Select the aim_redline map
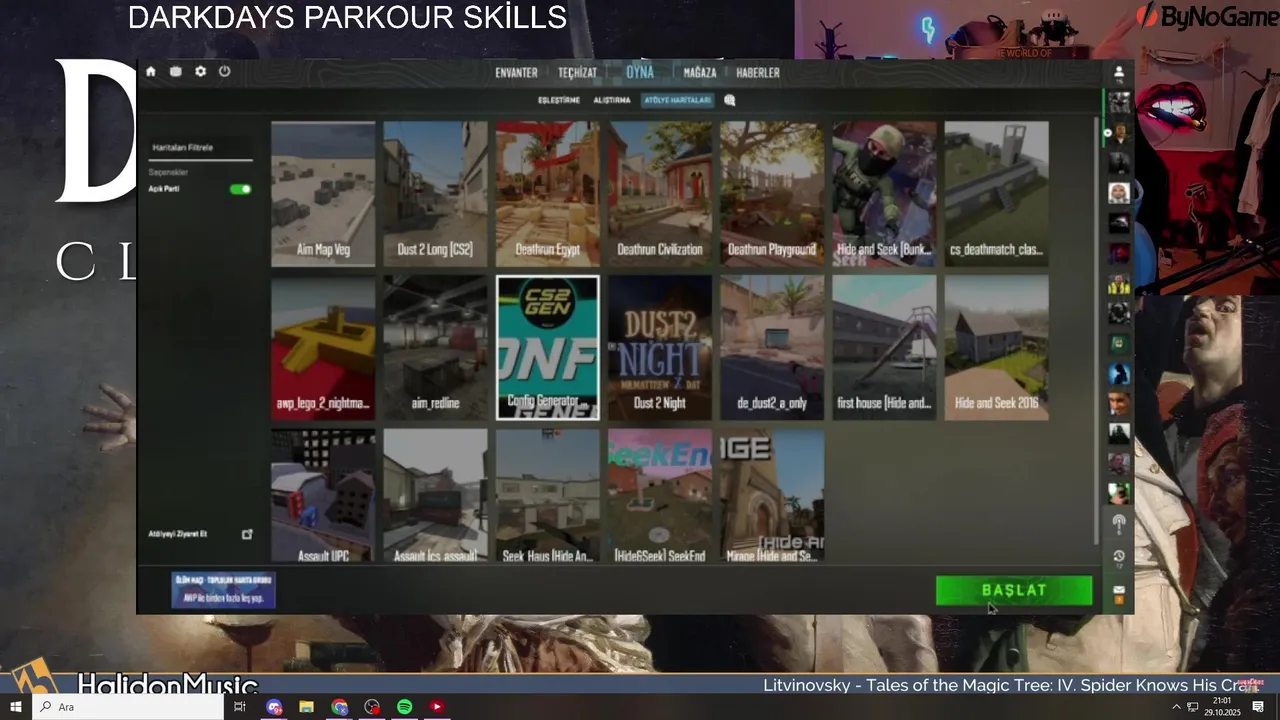Image resolution: width=1280 pixels, height=720 pixels. coord(435,348)
